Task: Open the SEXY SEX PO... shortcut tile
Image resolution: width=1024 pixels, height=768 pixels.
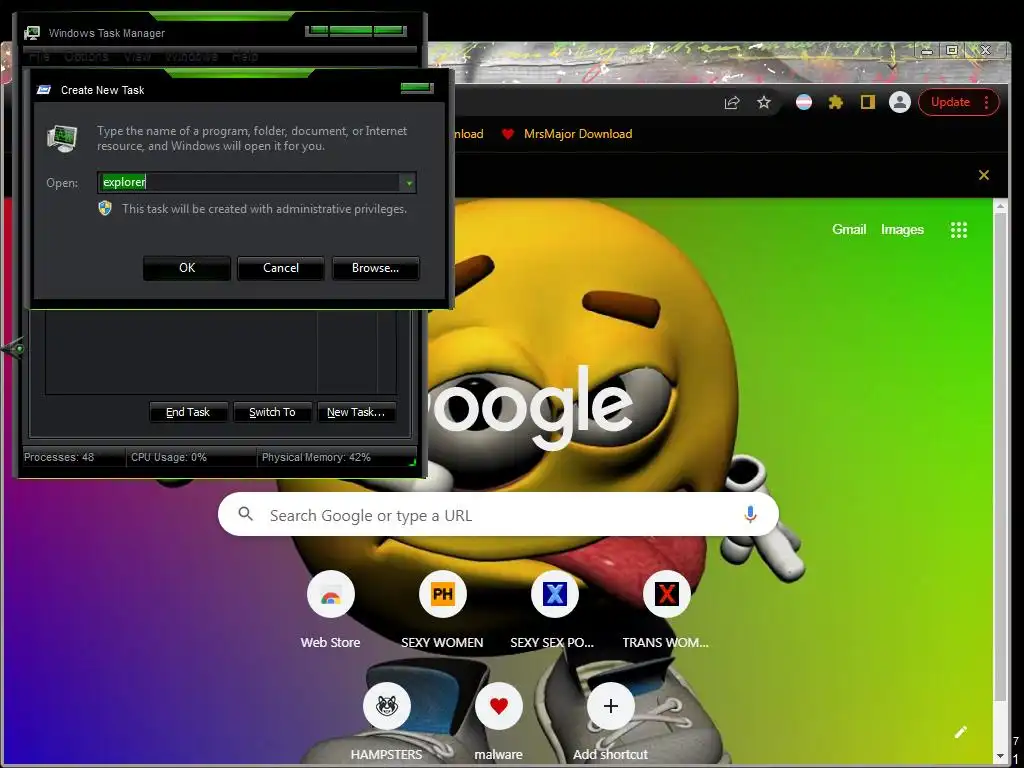Action: pyautogui.click(x=554, y=609)
